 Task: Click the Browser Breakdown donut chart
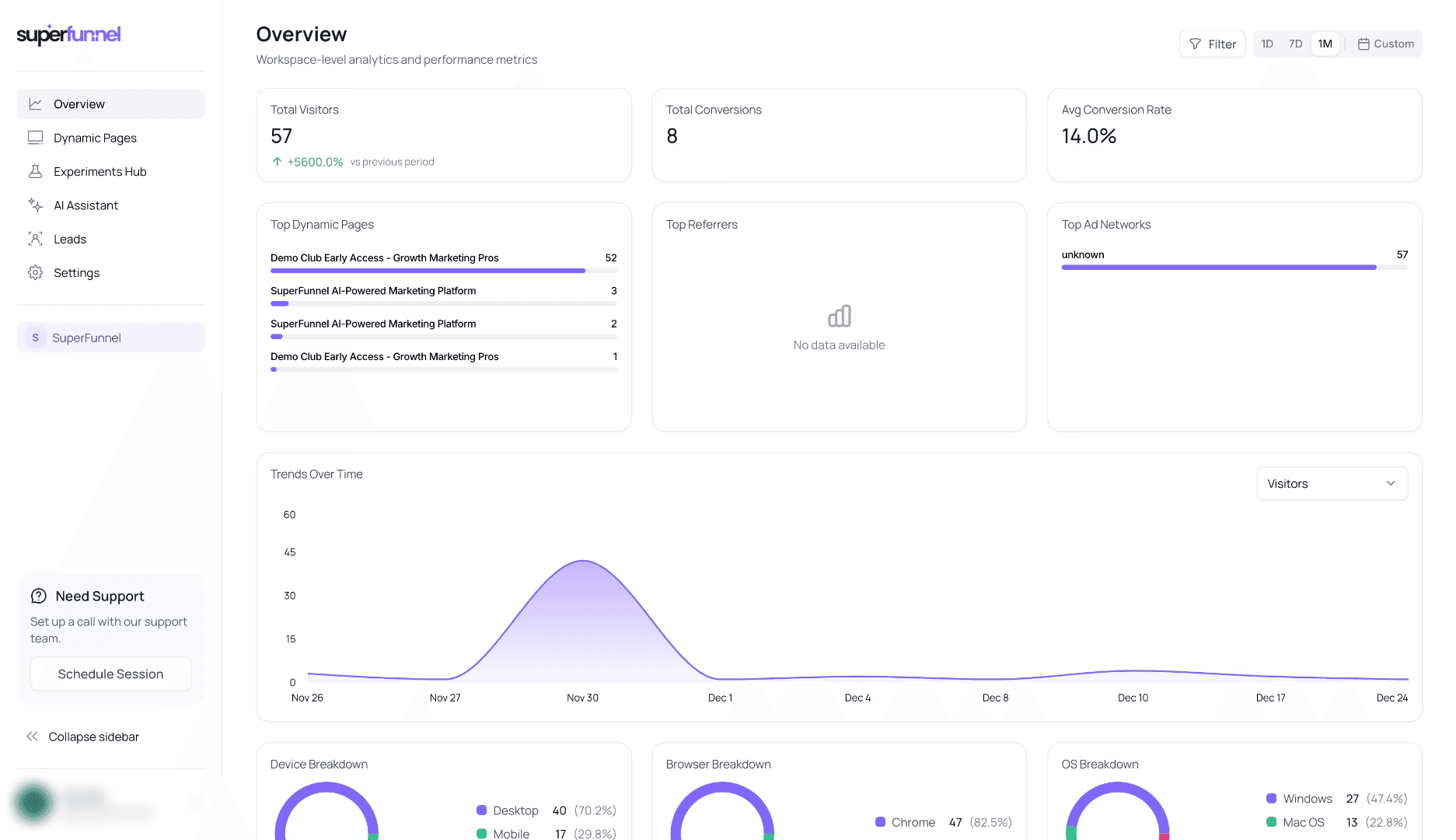pos(722,811)
